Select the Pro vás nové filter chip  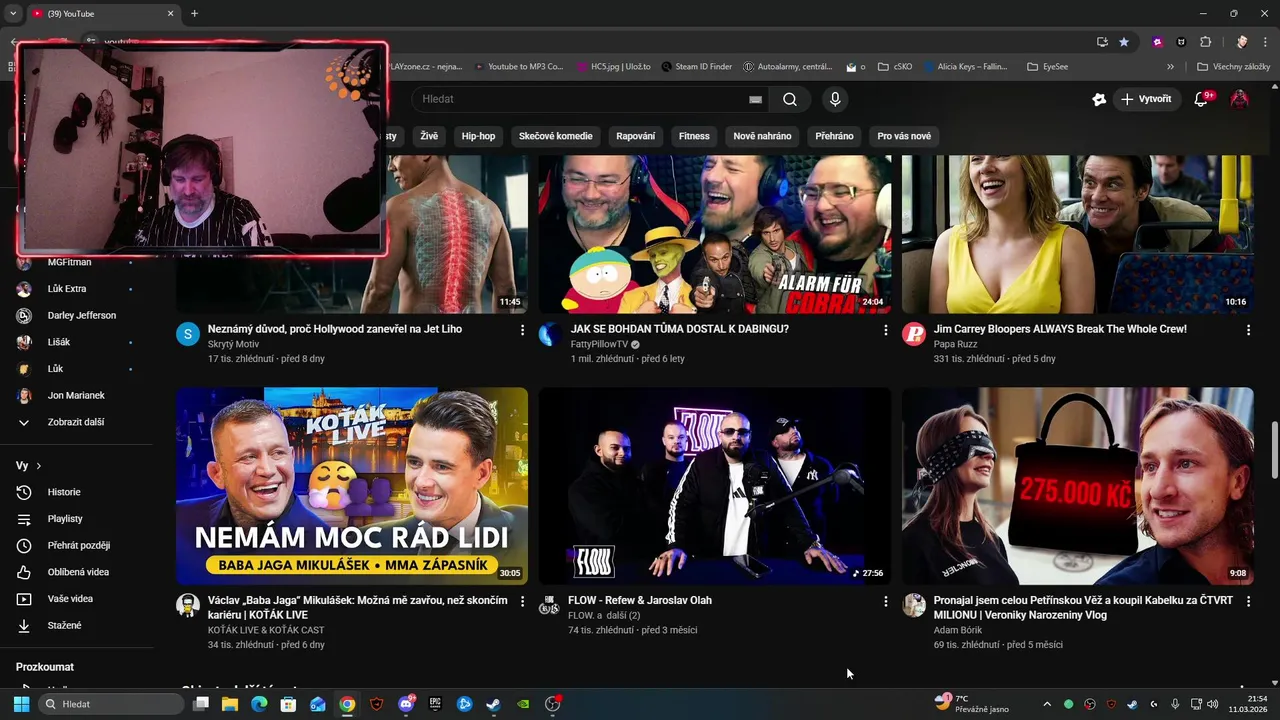pos(904,136)
